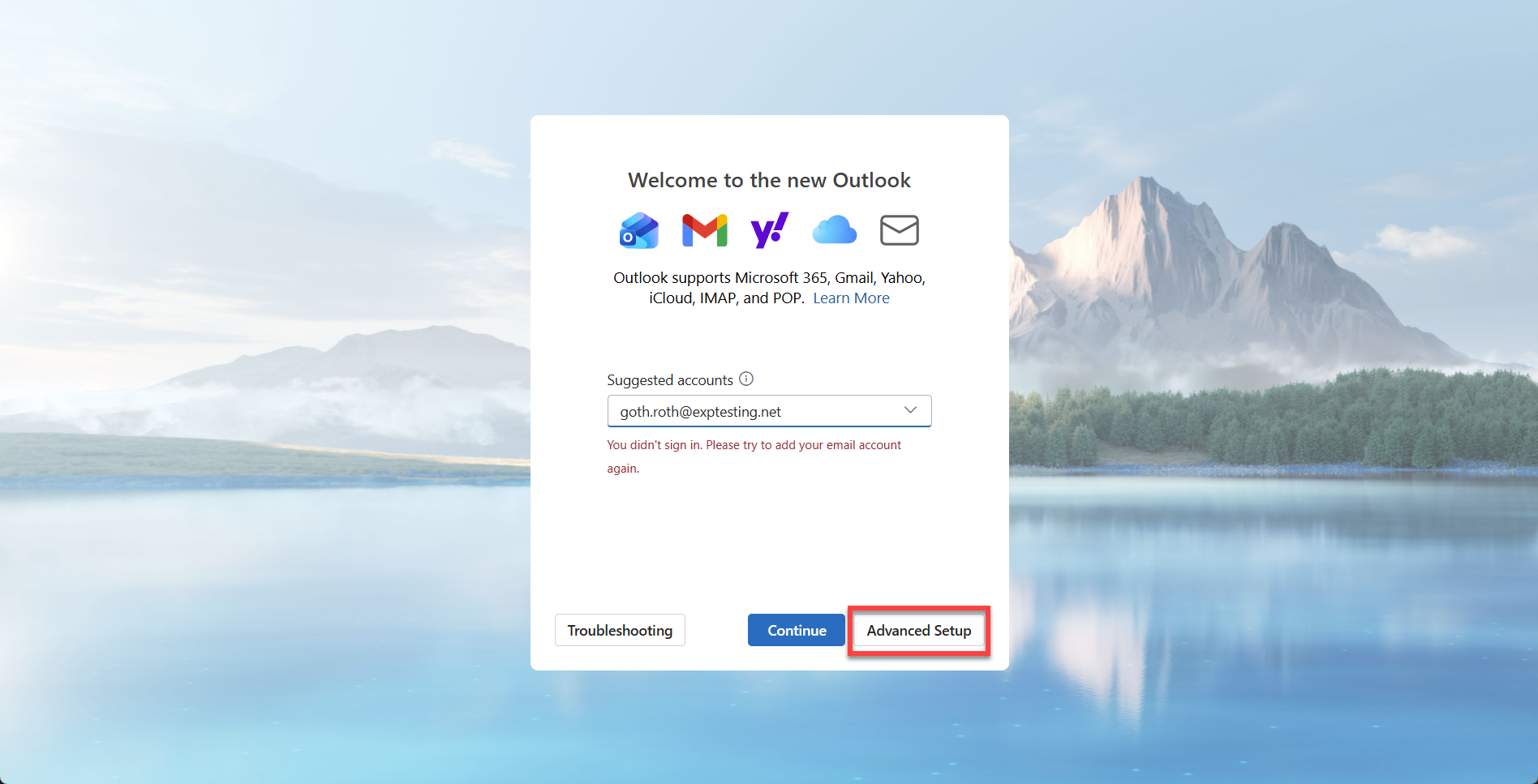Viewport: 1538px width, 784px height.
Task: Select the goth.roth@exptesting.net account field
Action: tap(754, 411)
